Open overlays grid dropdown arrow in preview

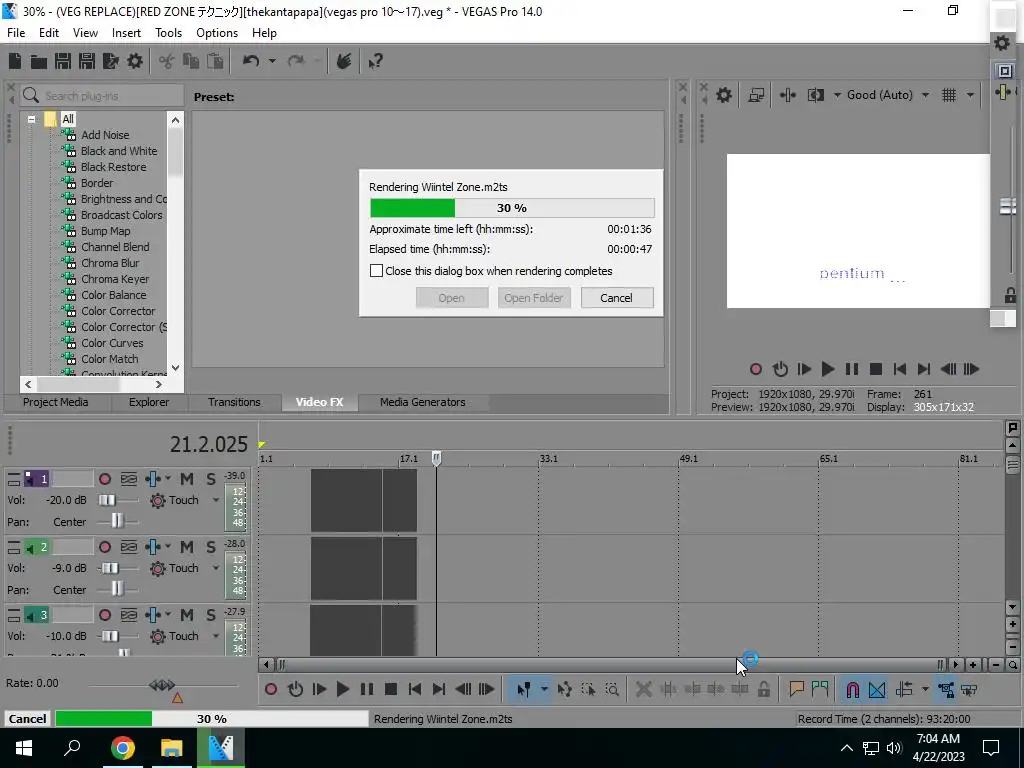coord(970,95)
